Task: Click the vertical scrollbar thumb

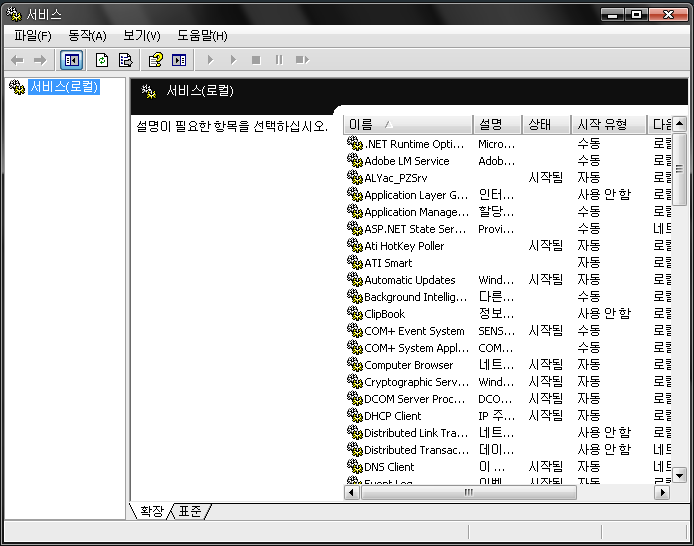Action: [x=679, y=169]
